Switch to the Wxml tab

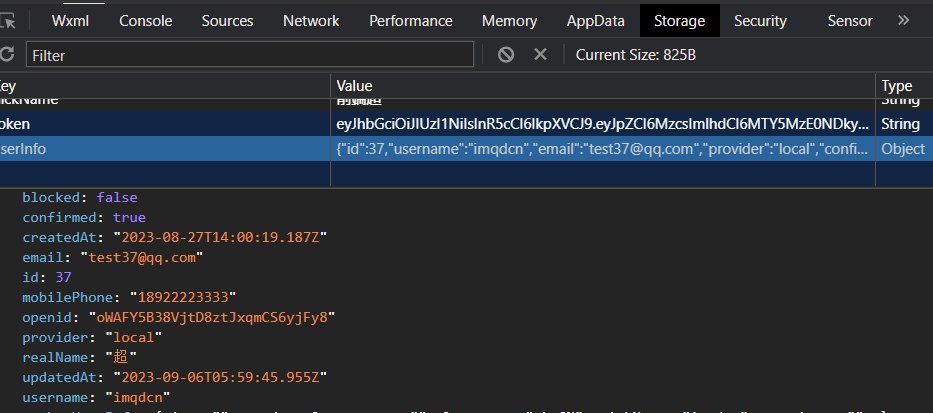[x=71, y=20]
